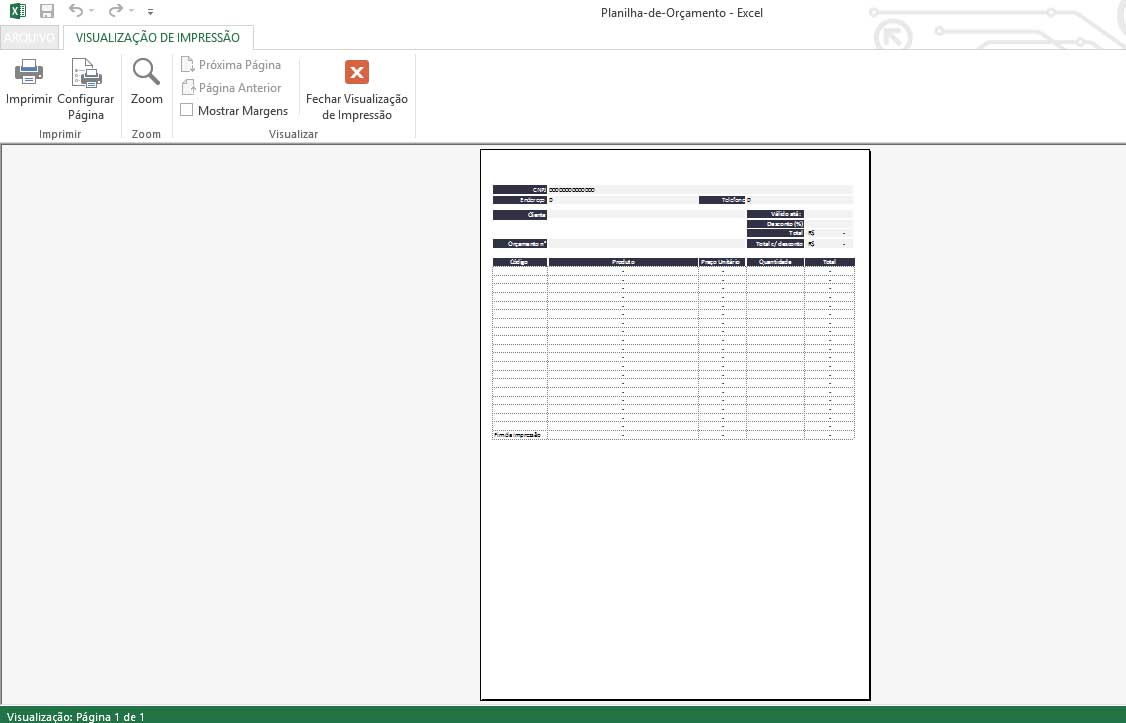Click the status bar page indicator text
Screen dimensions: 1126x723
[x=76, y=716]
